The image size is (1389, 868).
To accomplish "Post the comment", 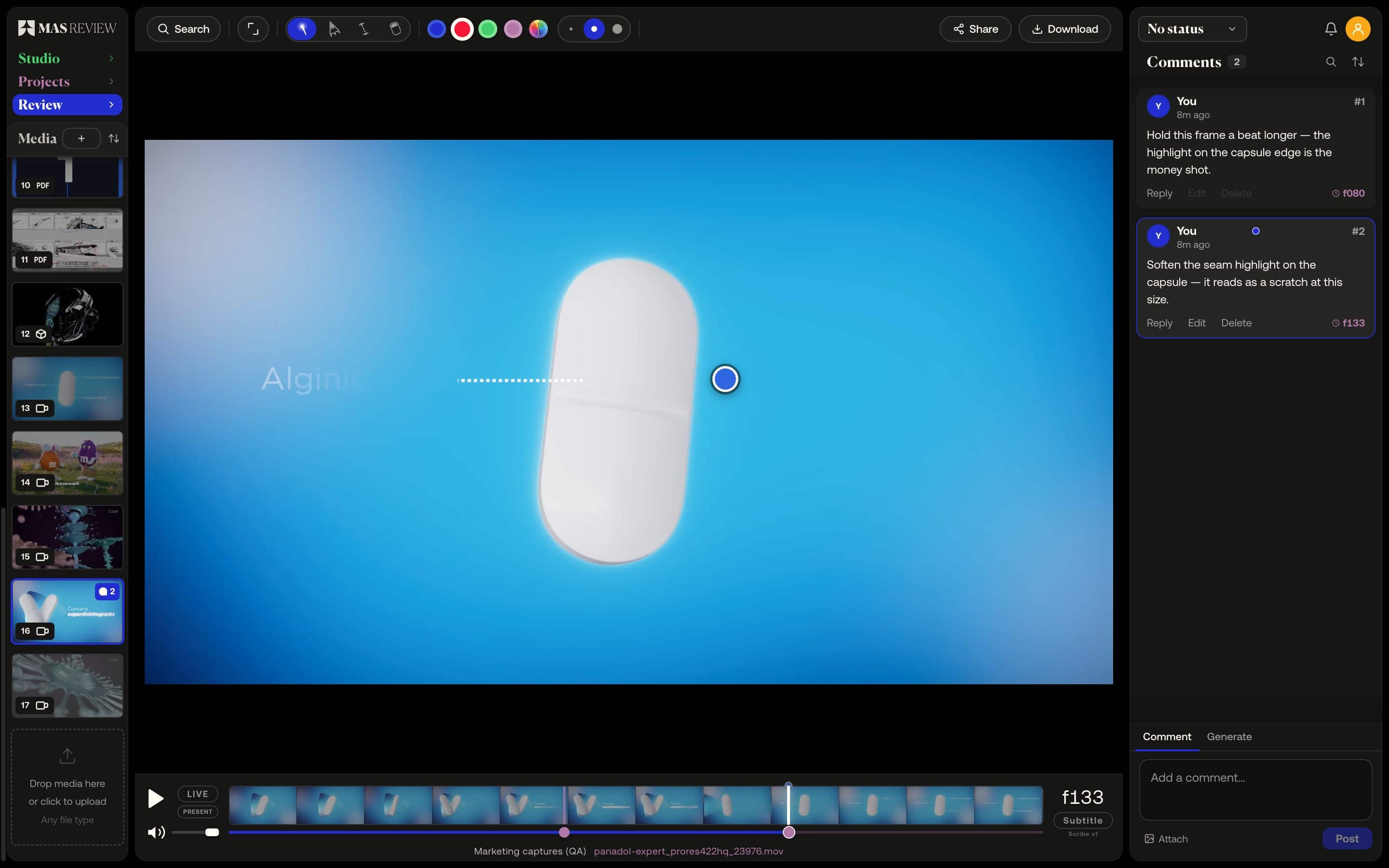I will click(1347, 839).
